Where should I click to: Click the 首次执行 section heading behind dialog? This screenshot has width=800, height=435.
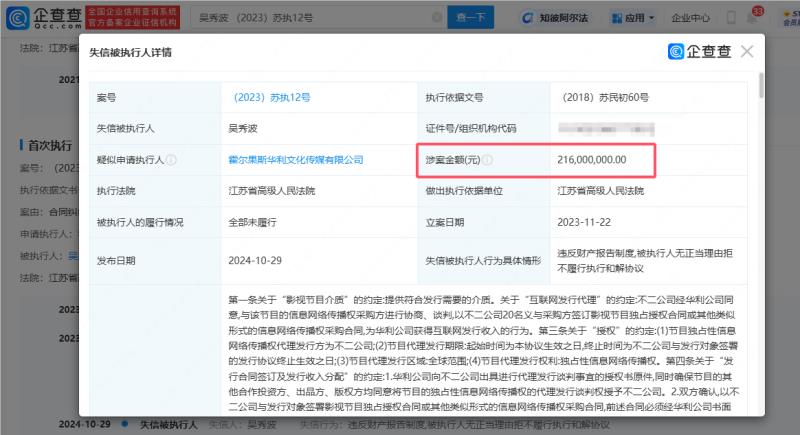click(x=41, y=145)
